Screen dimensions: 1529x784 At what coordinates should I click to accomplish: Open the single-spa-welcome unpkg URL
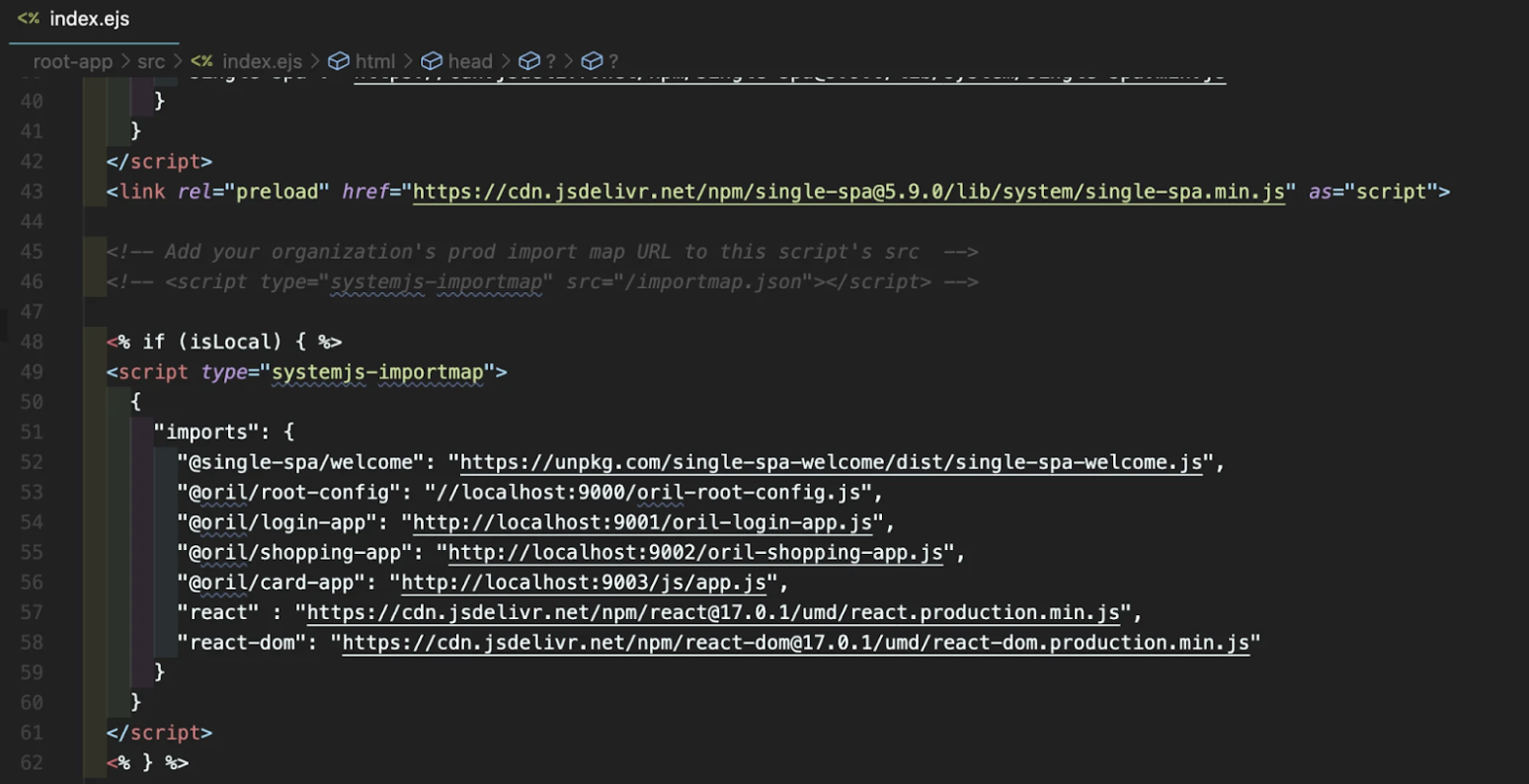click(831, 462)
